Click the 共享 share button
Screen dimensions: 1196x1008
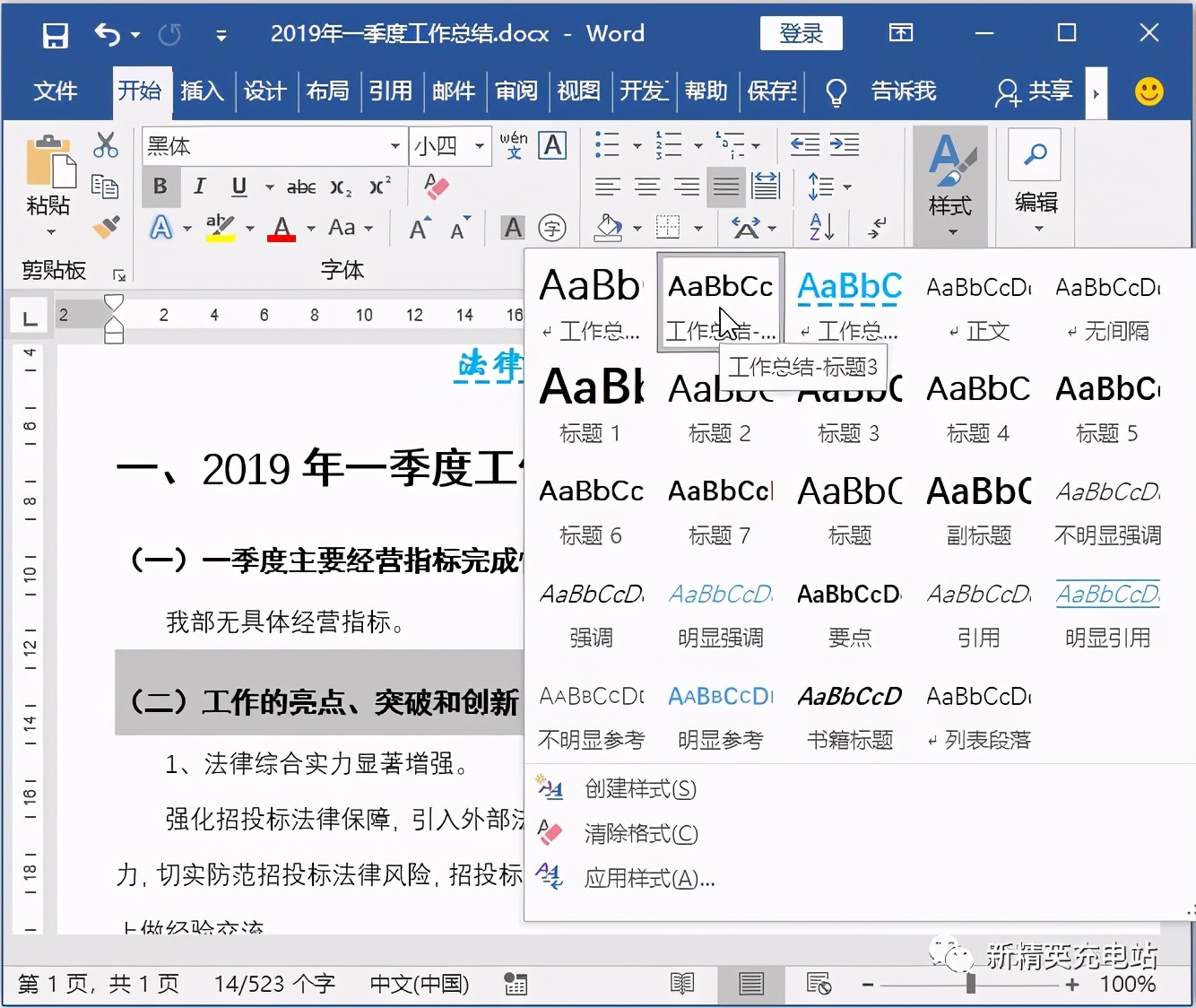pyautogui.click(x=1034, y=91)
